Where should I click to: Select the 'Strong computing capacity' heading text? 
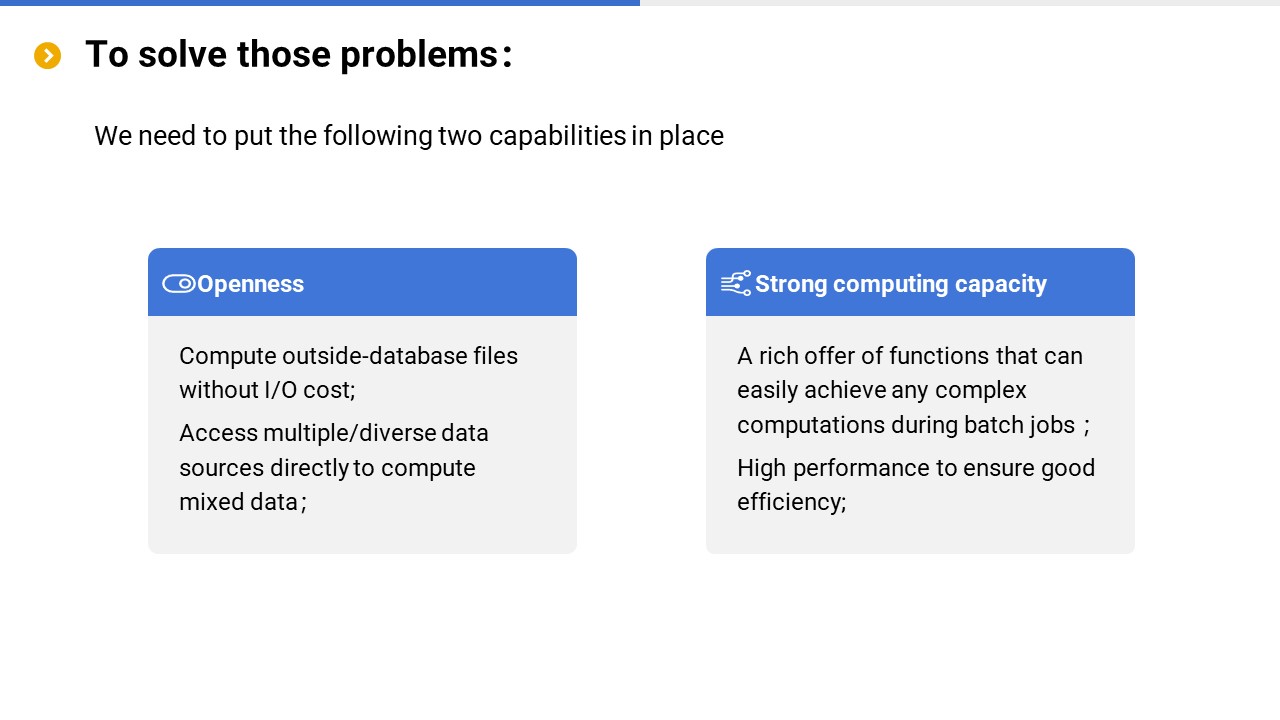900,284
